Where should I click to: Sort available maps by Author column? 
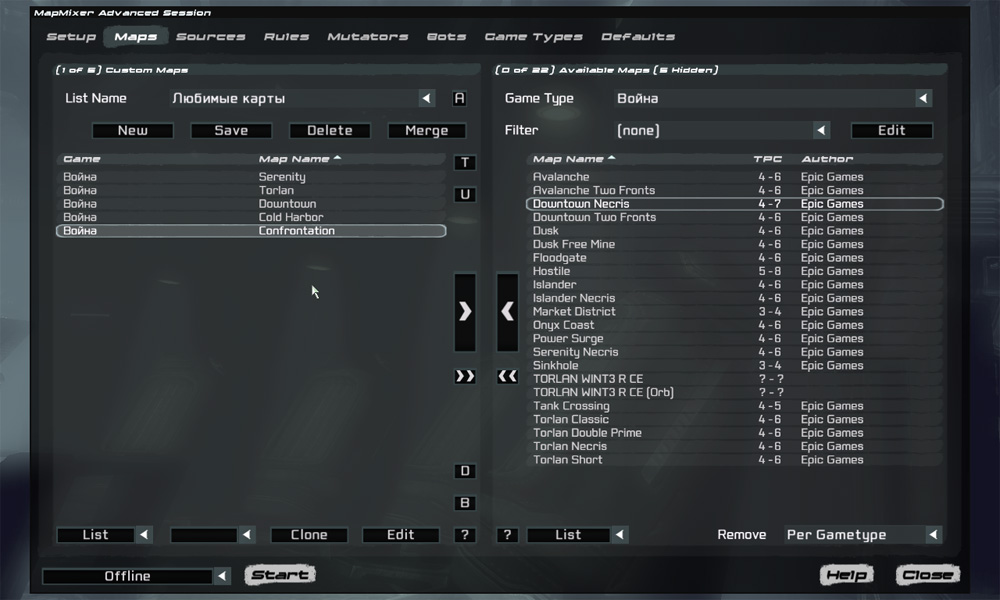tap(827, 159)
